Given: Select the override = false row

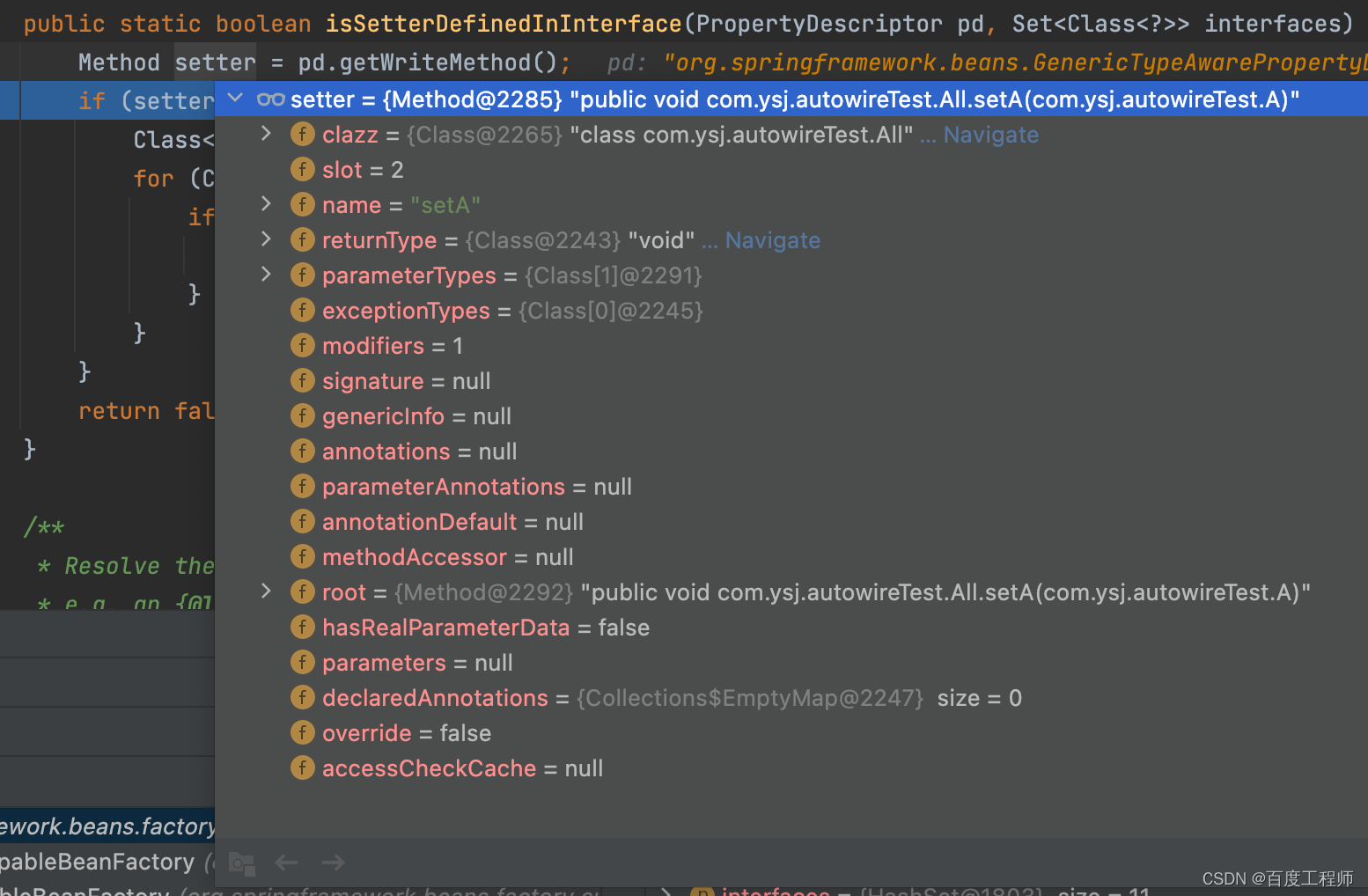Looking at the screenshot, I should click(x=791, y=733).
